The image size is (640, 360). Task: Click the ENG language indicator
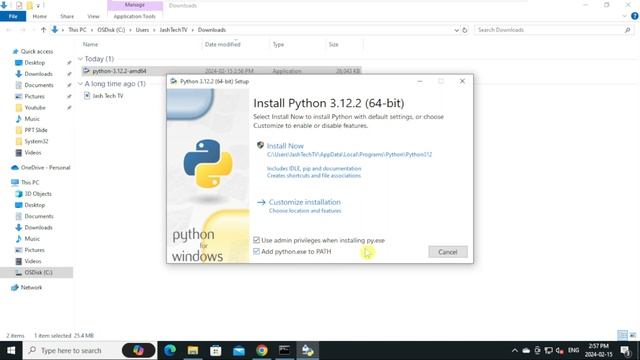tap(573, 350)
